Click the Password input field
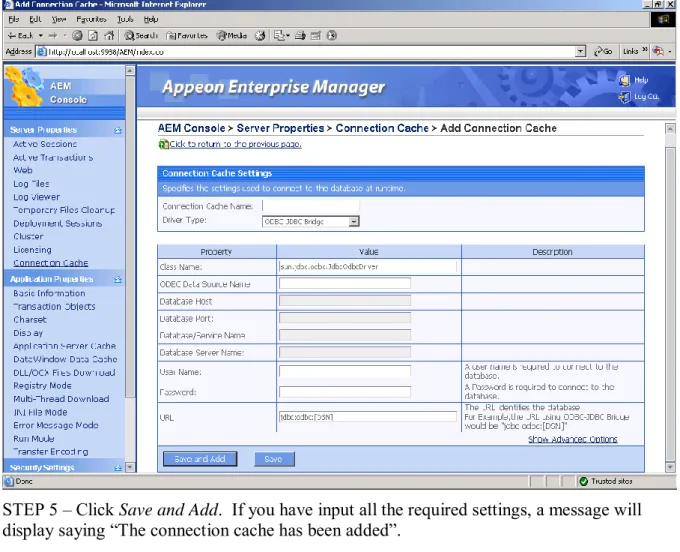Viewport: 680px width, 552px height. 345,392
